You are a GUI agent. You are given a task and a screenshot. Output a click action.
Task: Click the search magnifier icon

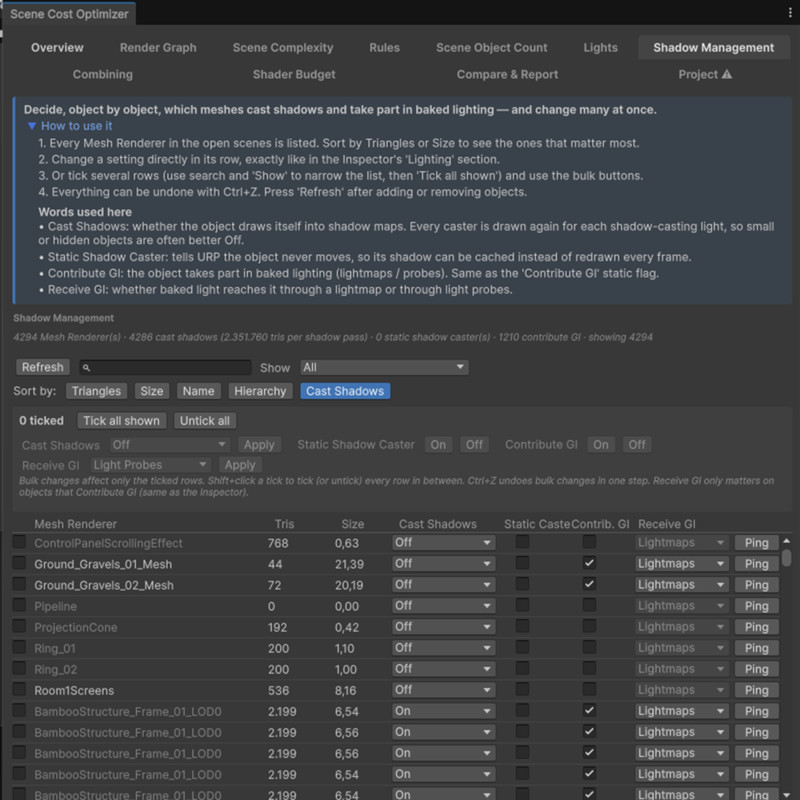pos(86,367)
